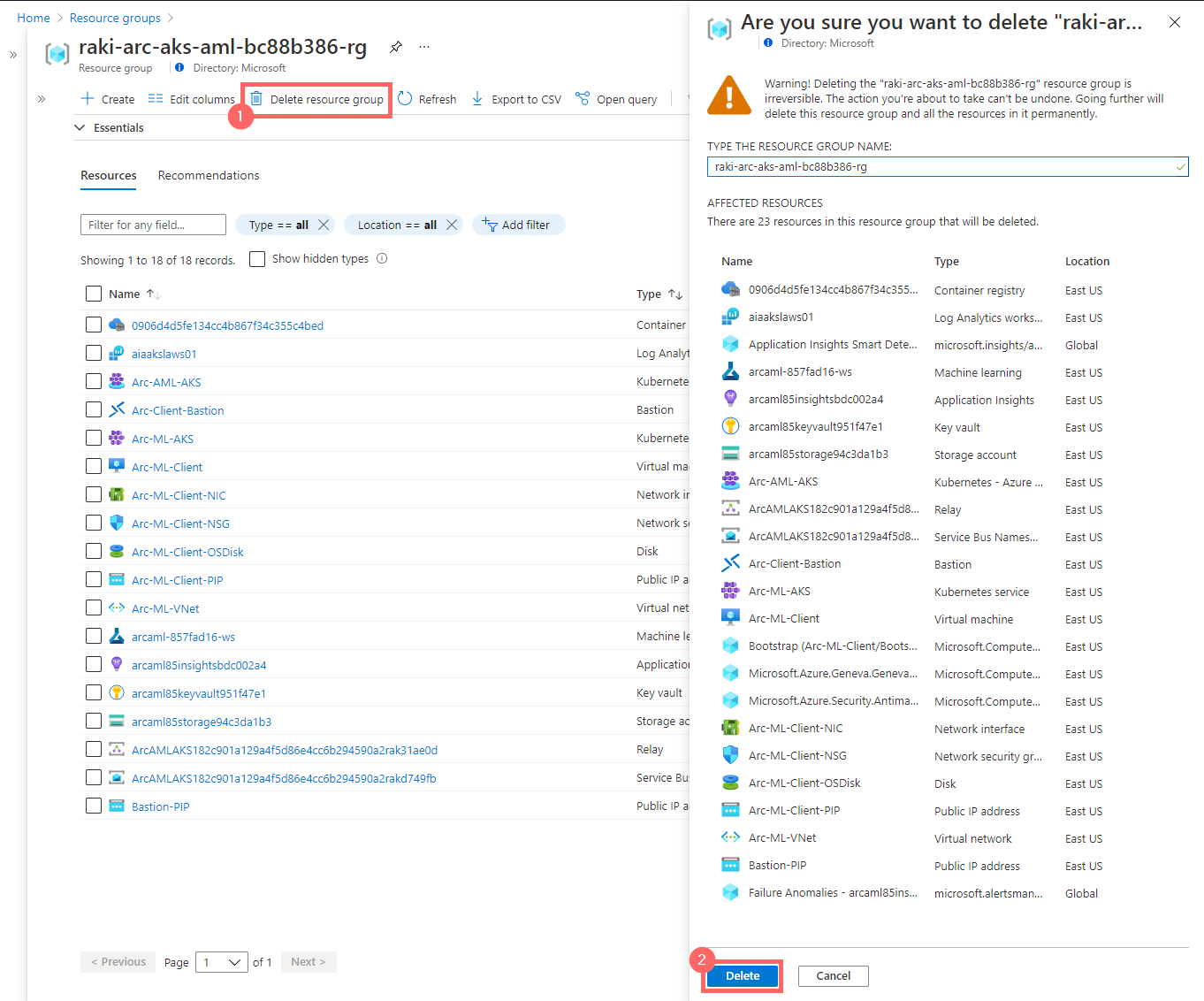Switch to the Resources tab
This screenshot has width=1204, height=1001.
click(x=109, y=175)
